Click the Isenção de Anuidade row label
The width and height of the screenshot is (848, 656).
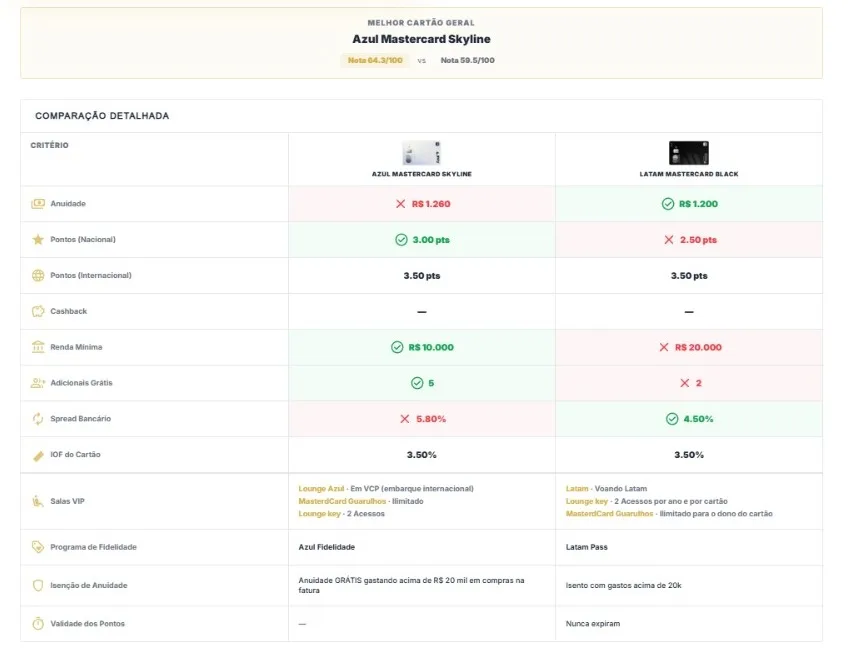pyautogui.click(x=89, y=585)
